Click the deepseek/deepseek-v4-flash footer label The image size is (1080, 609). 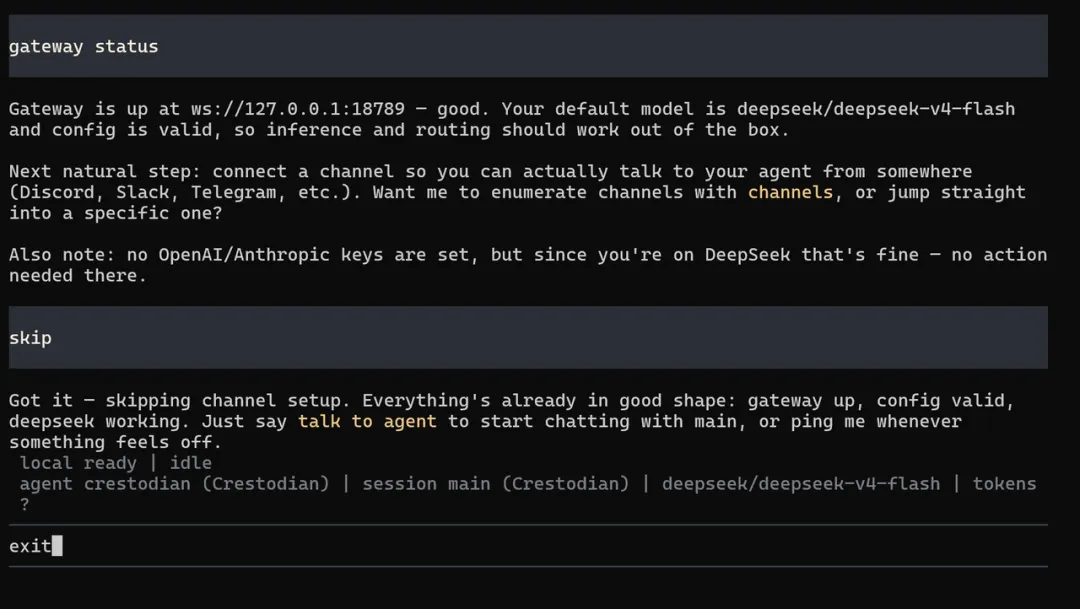tap(801, 484)
